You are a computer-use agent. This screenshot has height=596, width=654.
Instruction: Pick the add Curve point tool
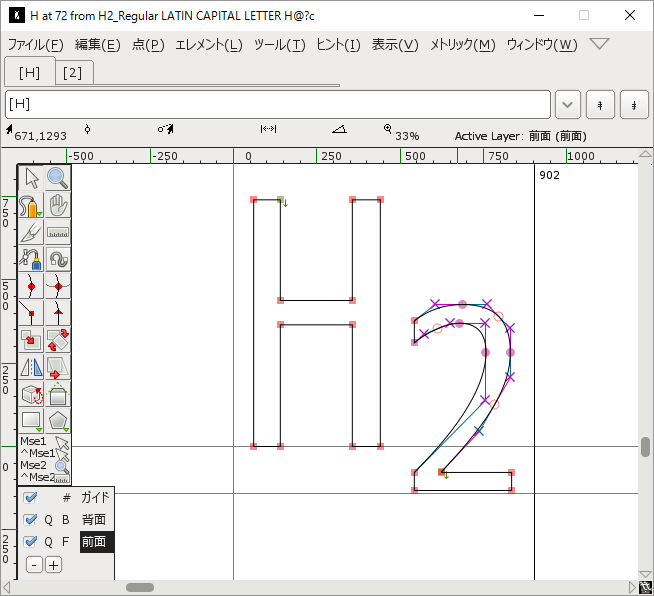click(x=31, y=287)
